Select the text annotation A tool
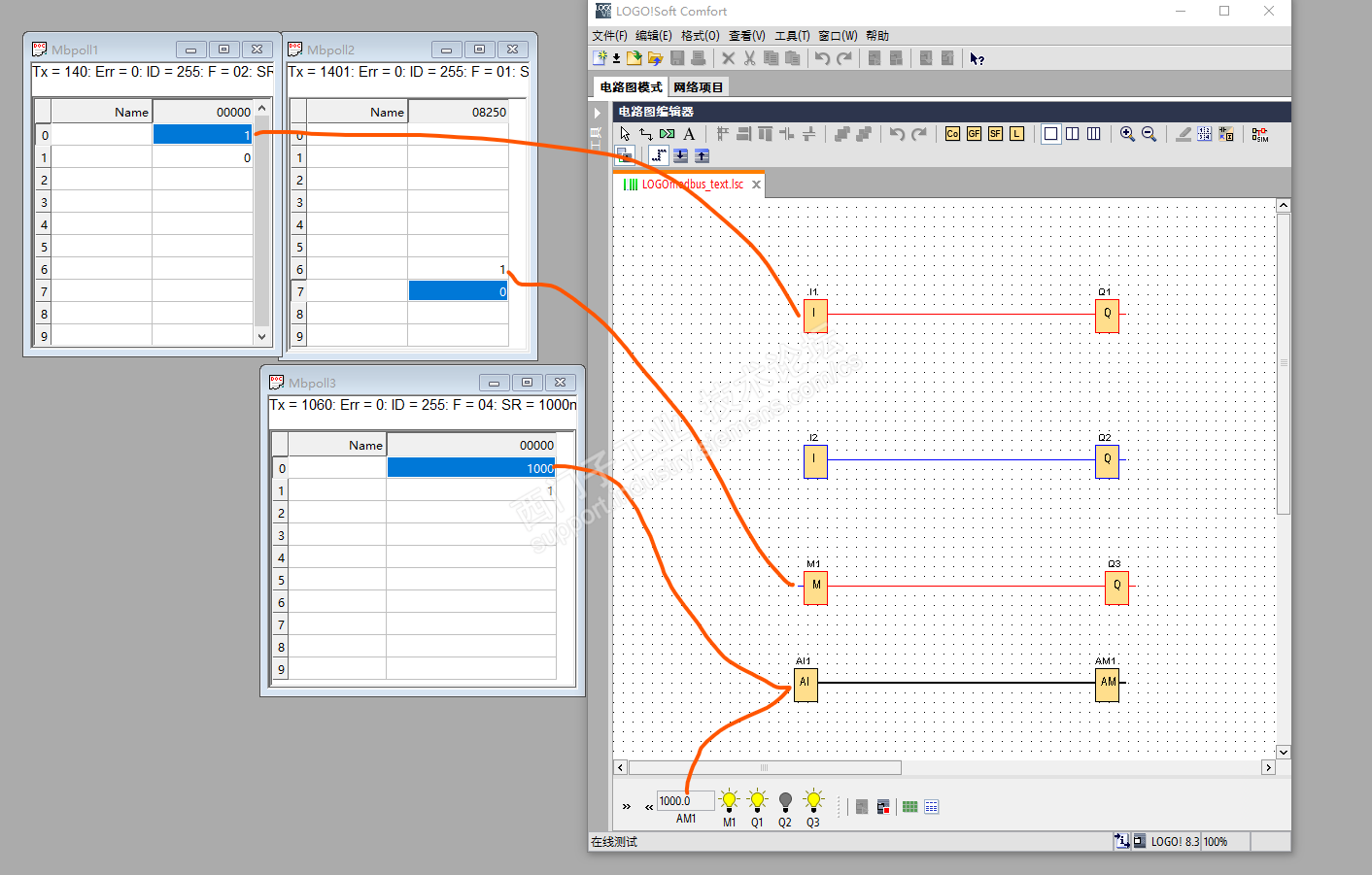This screenshot has width=1372, height=875. point(689,134)
